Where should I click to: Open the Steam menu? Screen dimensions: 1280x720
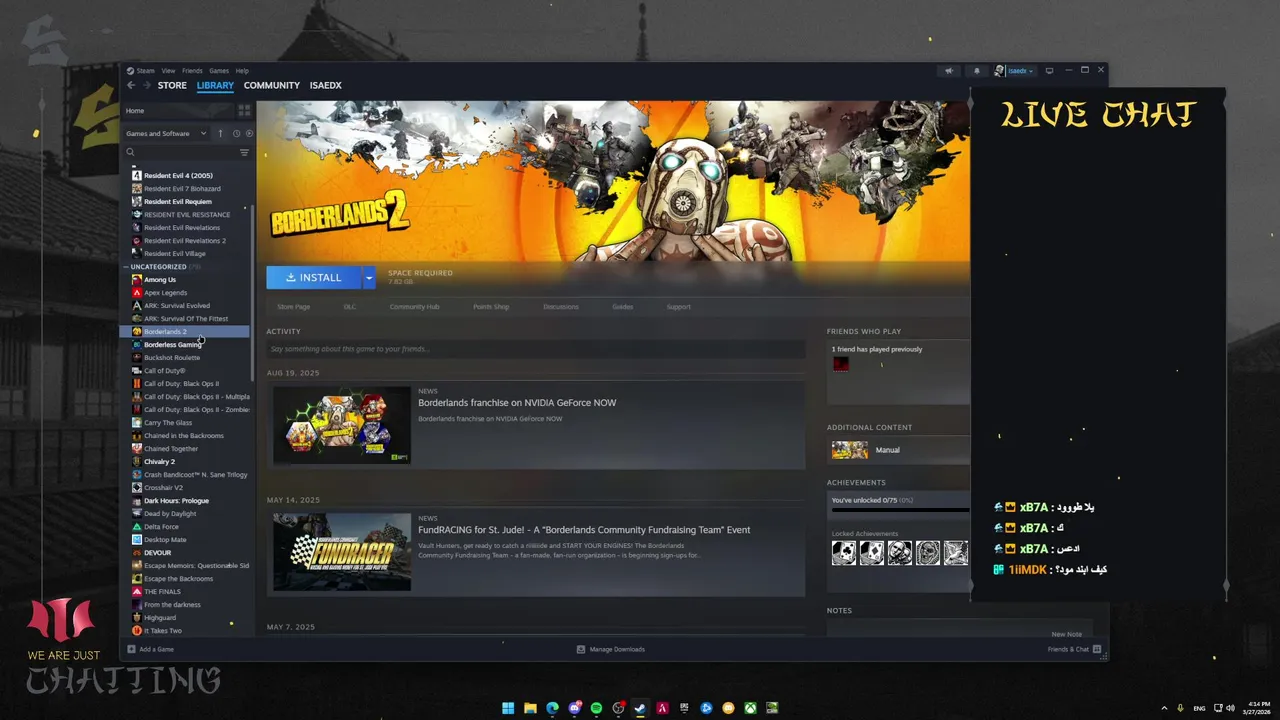(x=146, y=71)
